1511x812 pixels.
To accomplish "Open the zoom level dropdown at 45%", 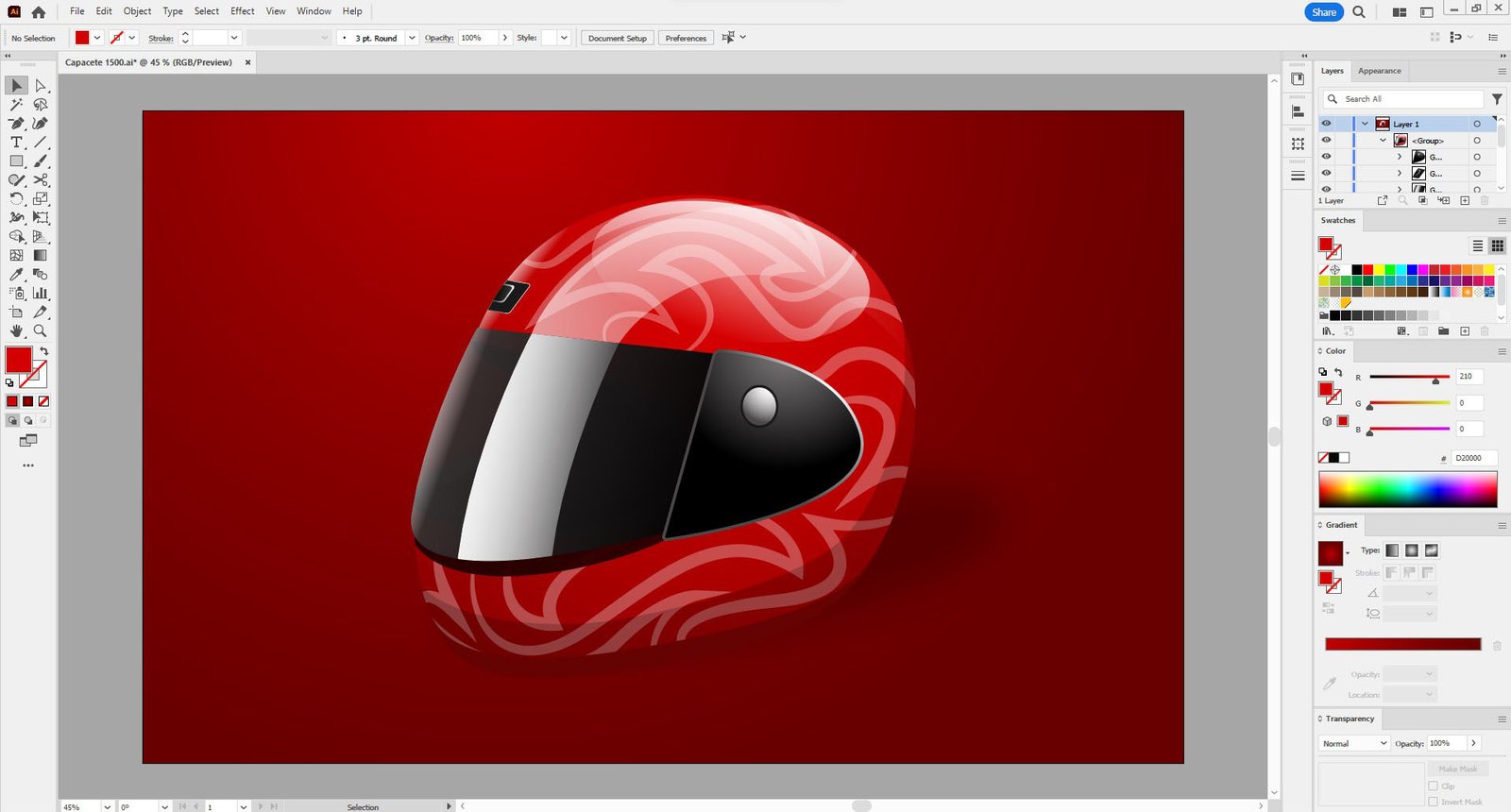I will [107, 806].
